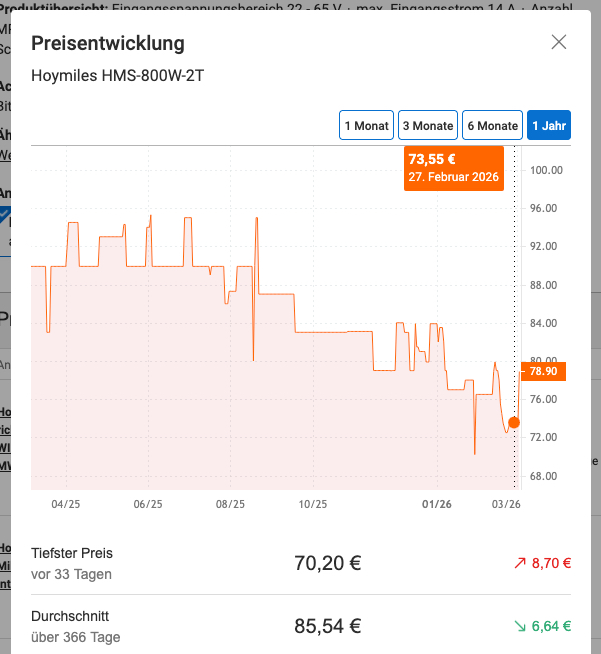
Task: Switch to the 1 Monat range
Action: point(366,126)
